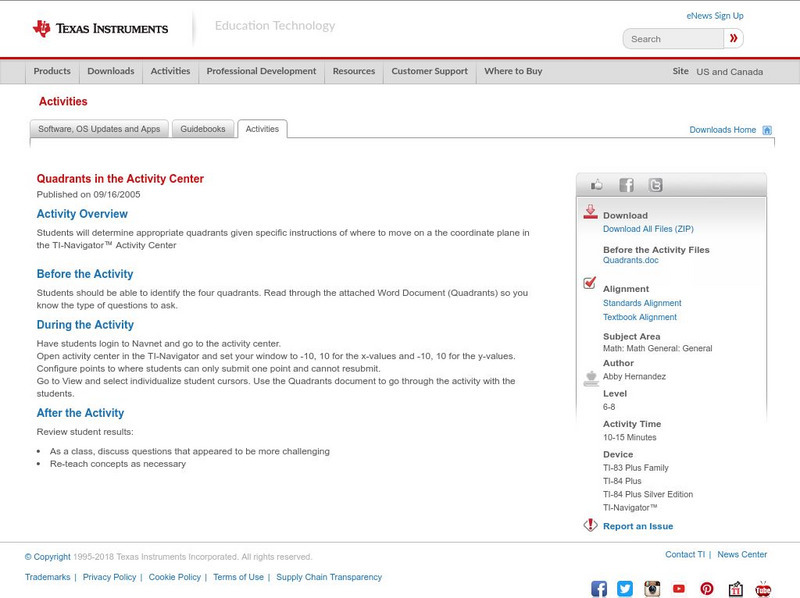Image resolution: width=800 pixels, height=598 pixels.
Task: Switch to the Guidebooks tab
Action: (203, 128)
